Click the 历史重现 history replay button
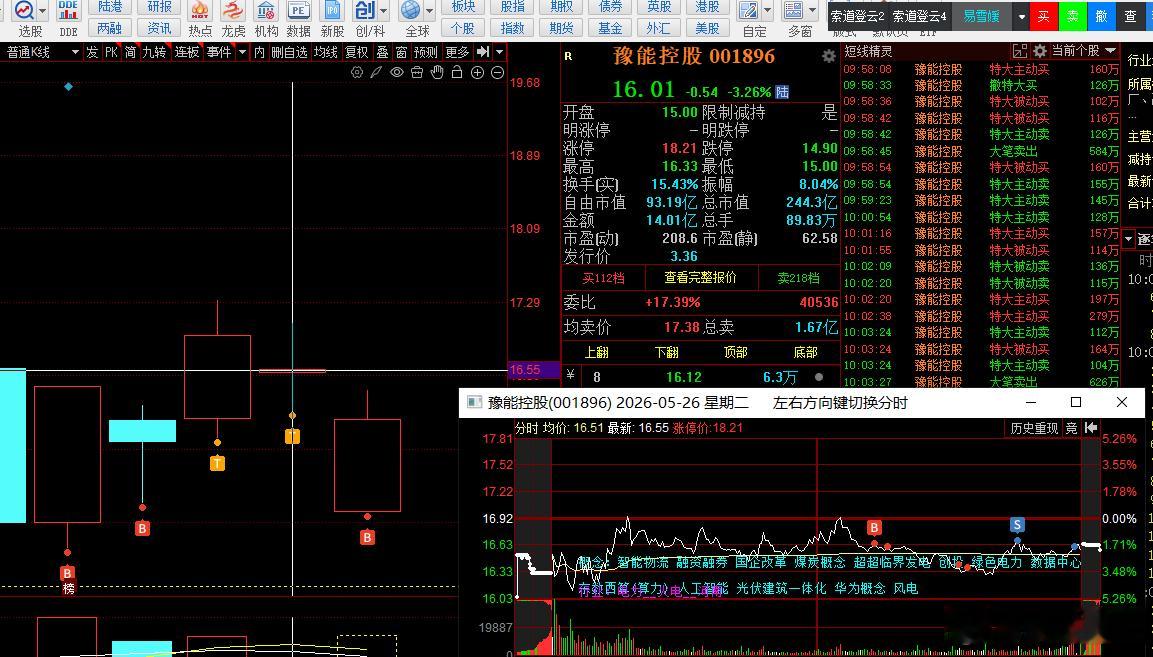The image size is (1153, 657). (1034, 427)
